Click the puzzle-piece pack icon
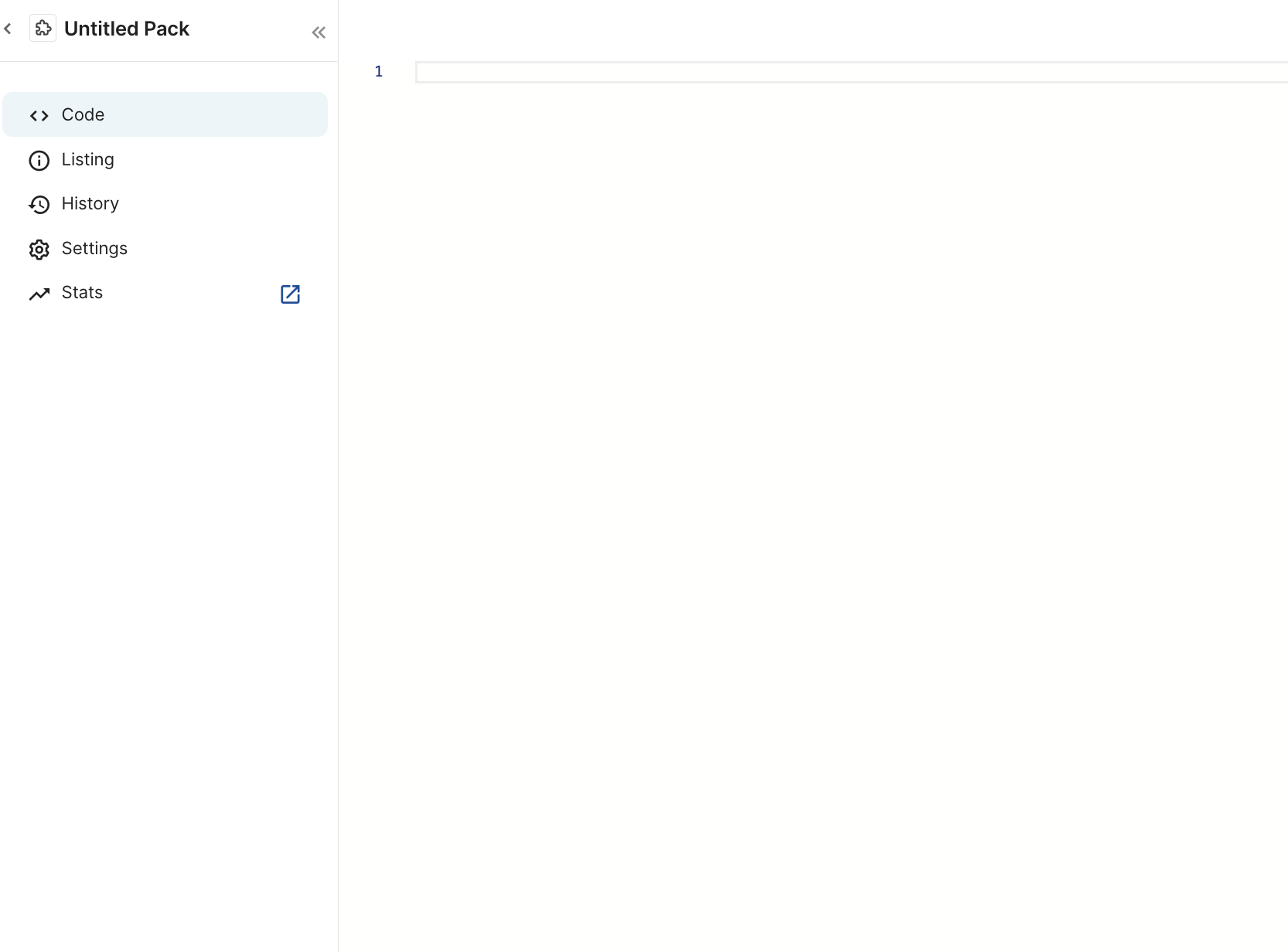This screenshot has height=952, width=1288. [43, 29]
